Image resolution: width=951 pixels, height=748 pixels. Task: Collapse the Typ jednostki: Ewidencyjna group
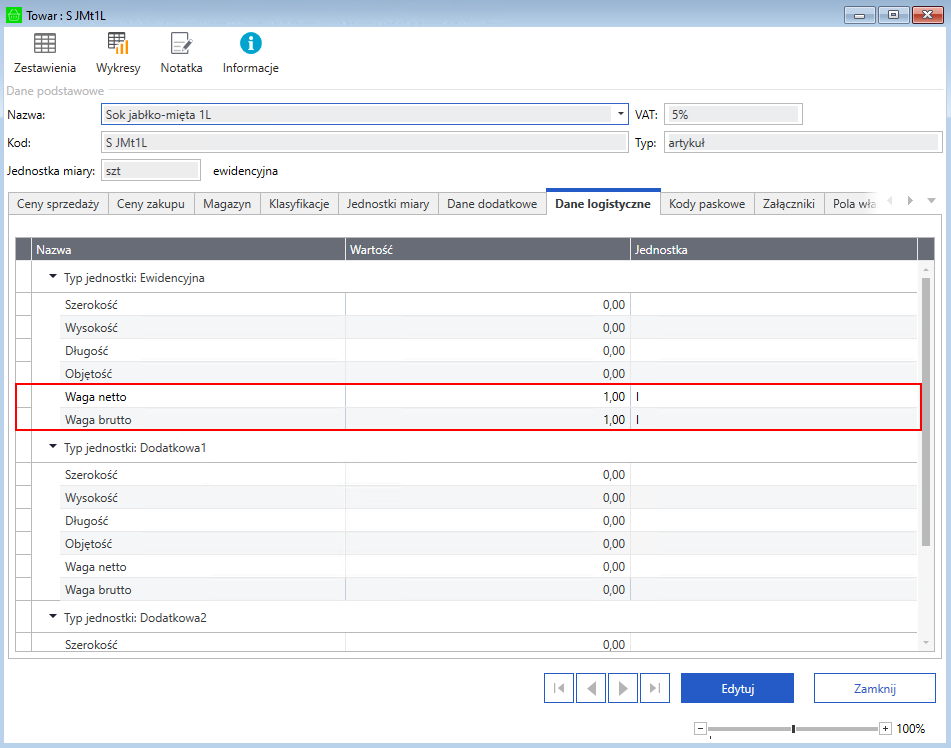(x=52, y=277)
